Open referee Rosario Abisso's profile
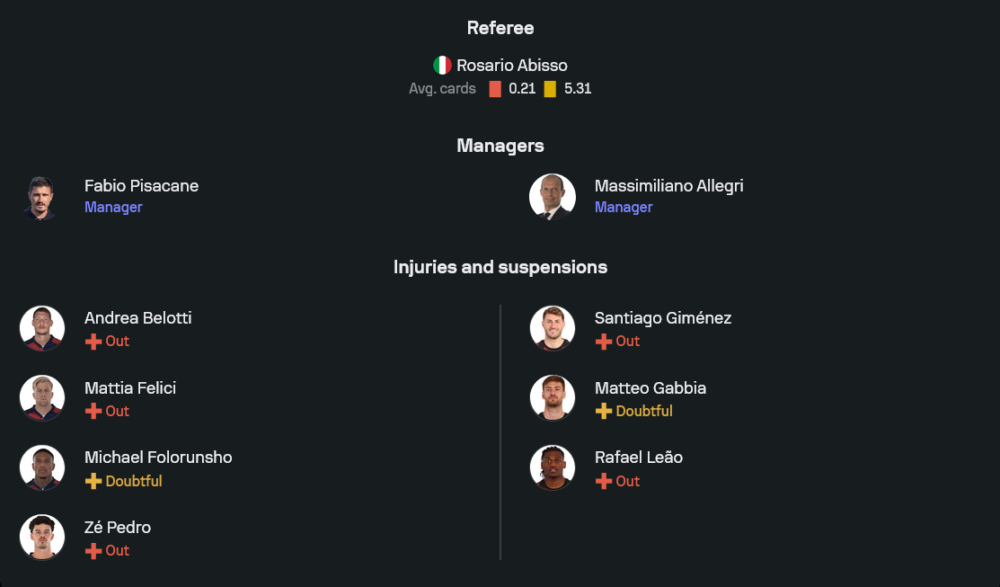This screenshot has height=587, width=1000. point(512,65)
